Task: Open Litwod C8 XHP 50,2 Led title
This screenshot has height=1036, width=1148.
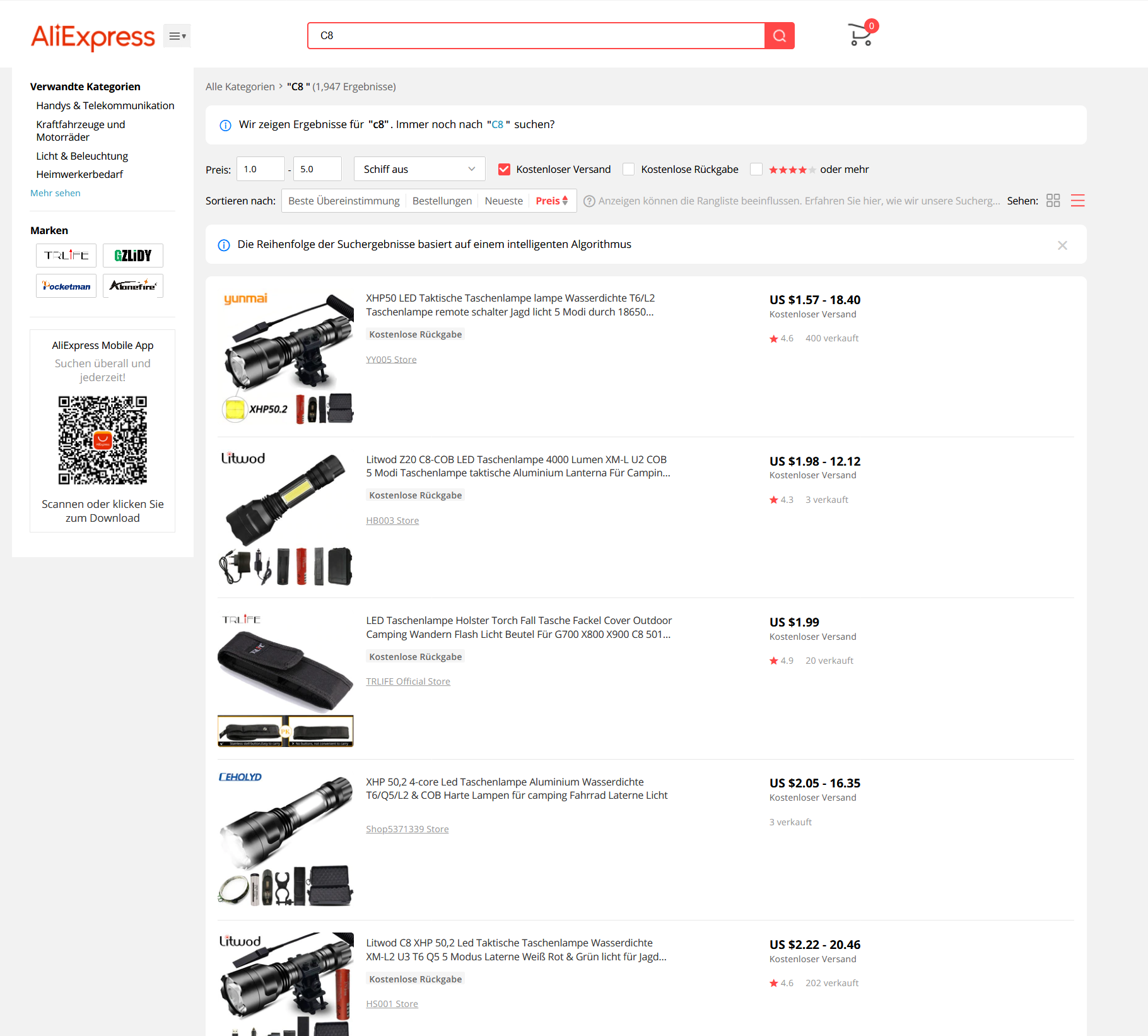Action: pos(516,950)
